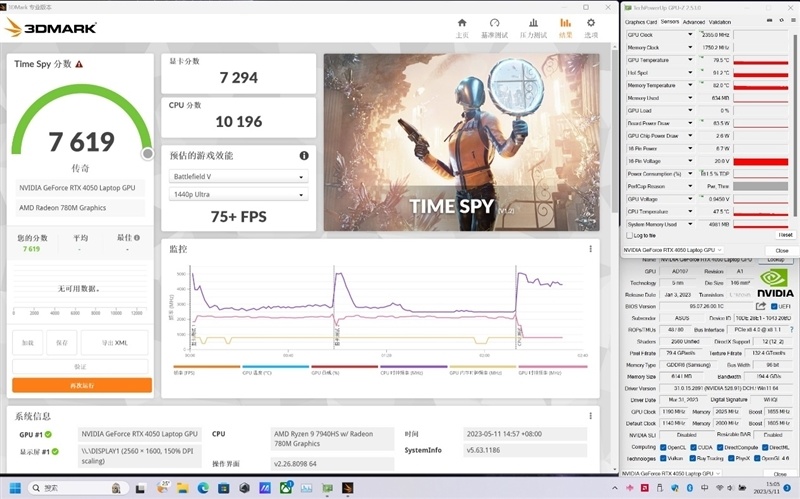
Task: Switch to 基准测试 benchmarks tab
Action: [x=494, y=29]
